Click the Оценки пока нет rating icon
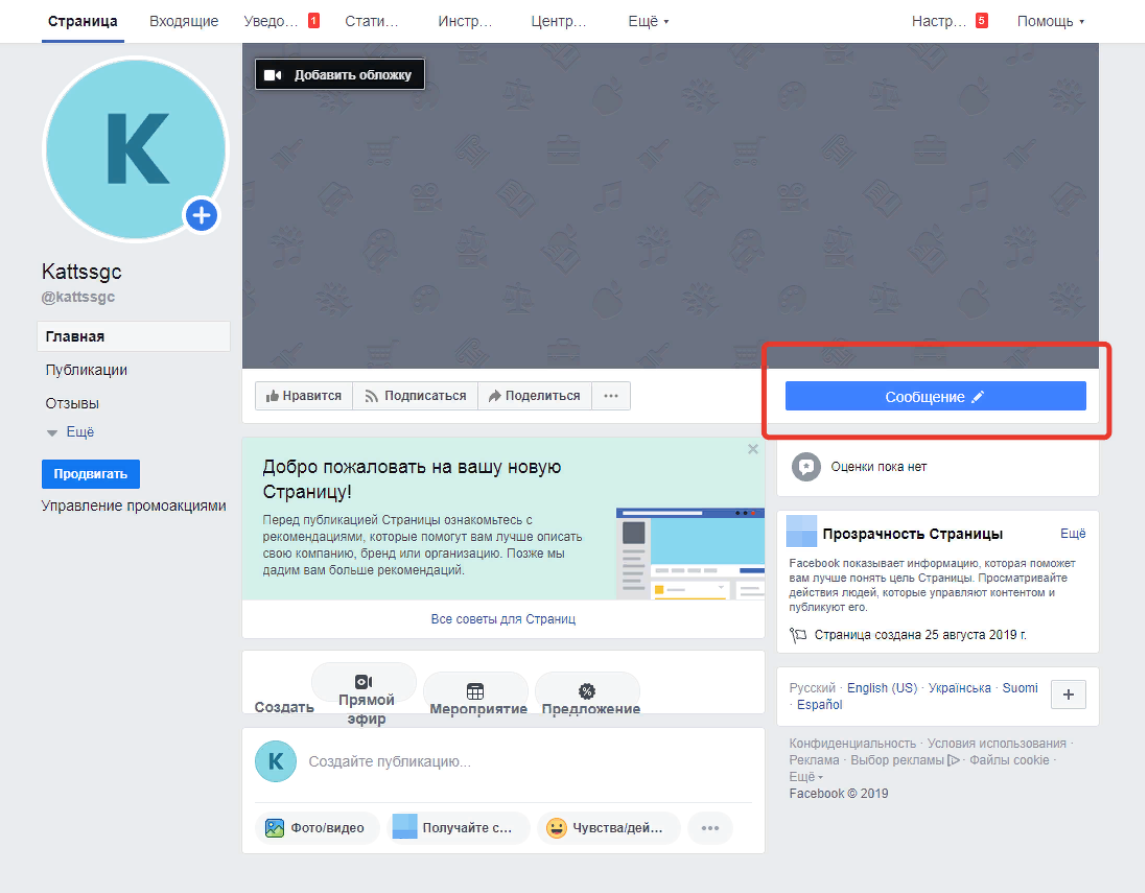The image size is (1145, 893). coord(806,467)
